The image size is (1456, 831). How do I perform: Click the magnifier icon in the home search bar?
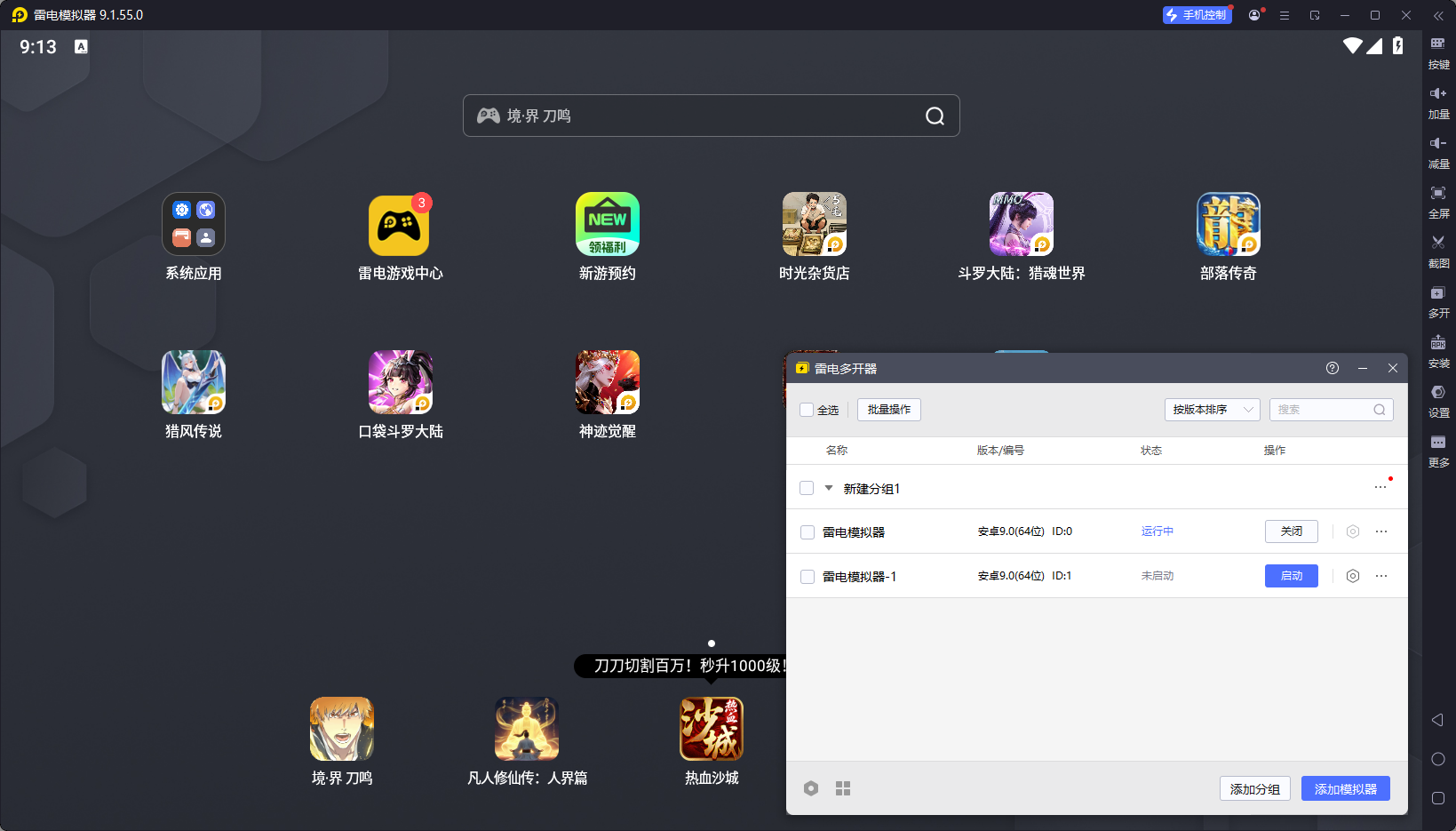point(935,116)
